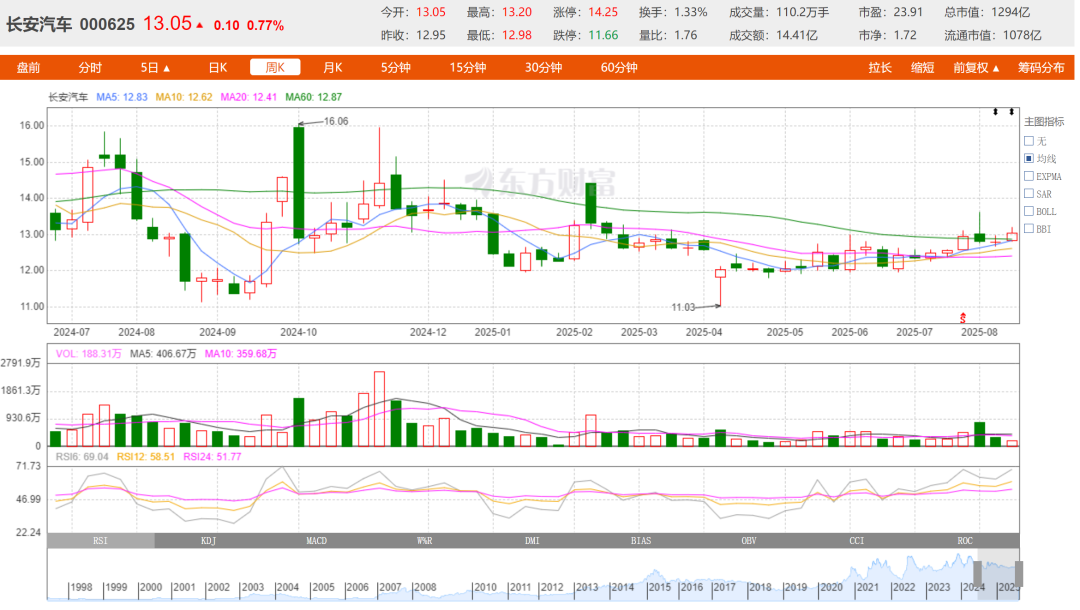Click the 拉长 stretch button
Screen dimensions: 1080x610
pos(880,67)
